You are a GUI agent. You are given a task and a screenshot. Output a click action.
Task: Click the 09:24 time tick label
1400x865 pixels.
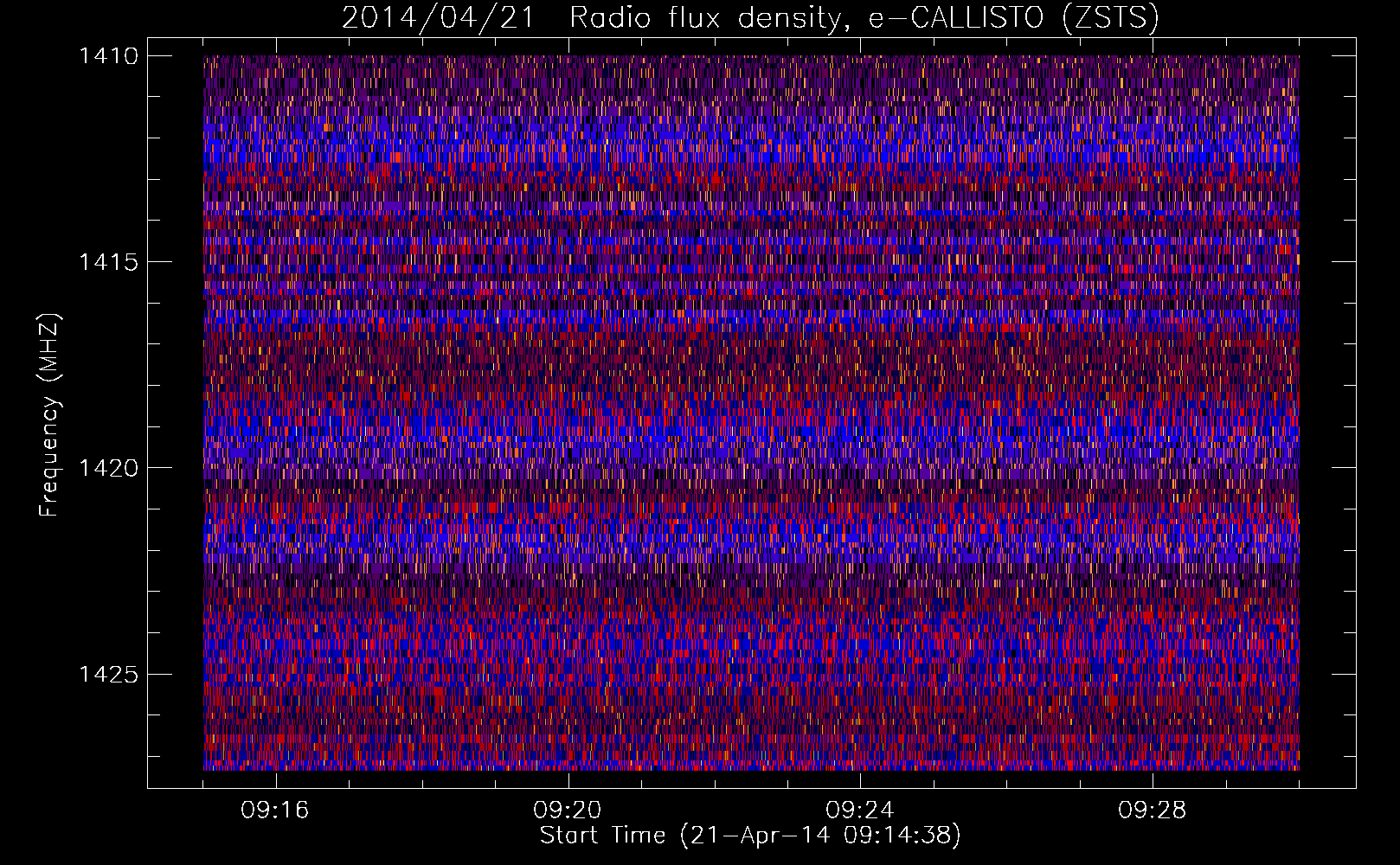(860, 811)
